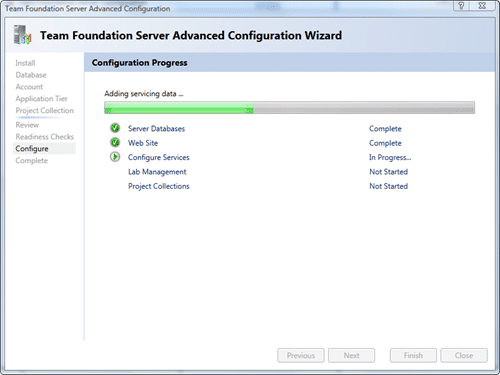Click the help question mark button
This screenshot has height=375, width=500.
461,6
